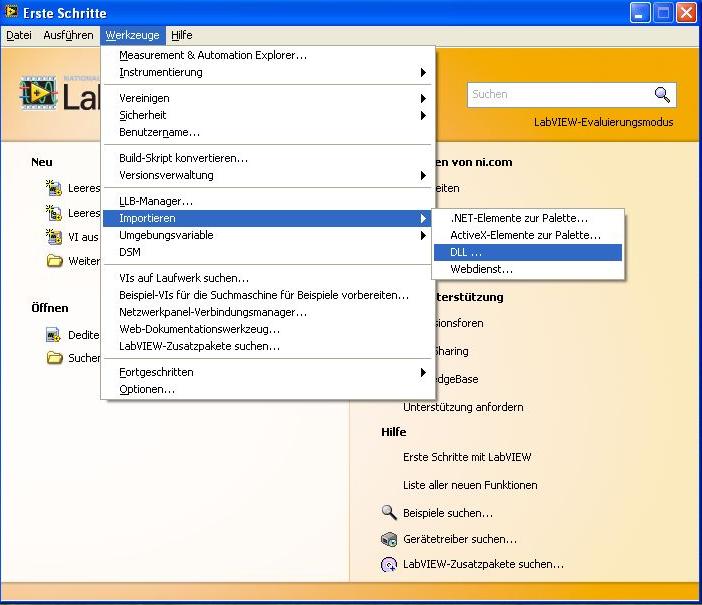Click the folder icon under Öffnen
702x605 pixels.
pyautogui.click(x=54, y=358)
